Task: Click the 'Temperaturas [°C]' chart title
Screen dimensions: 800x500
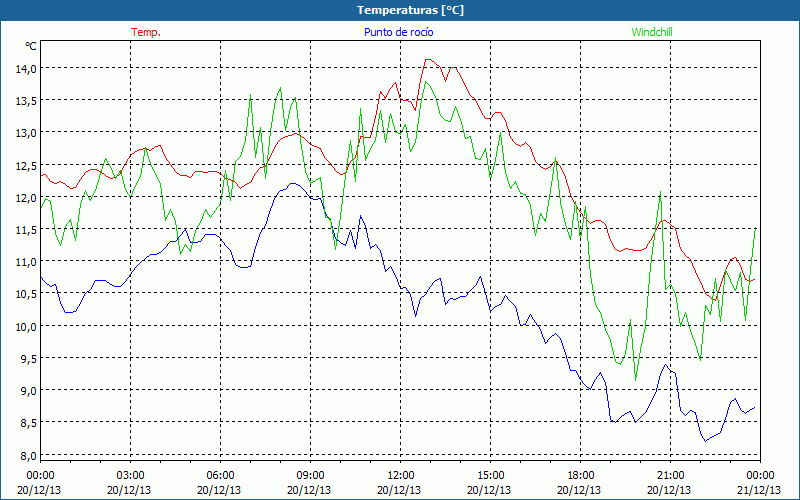Action: tap(410, 10)
